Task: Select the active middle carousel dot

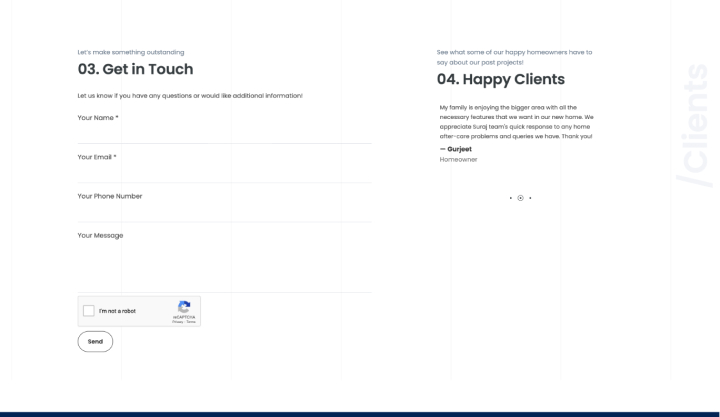Action: point(520,198)
